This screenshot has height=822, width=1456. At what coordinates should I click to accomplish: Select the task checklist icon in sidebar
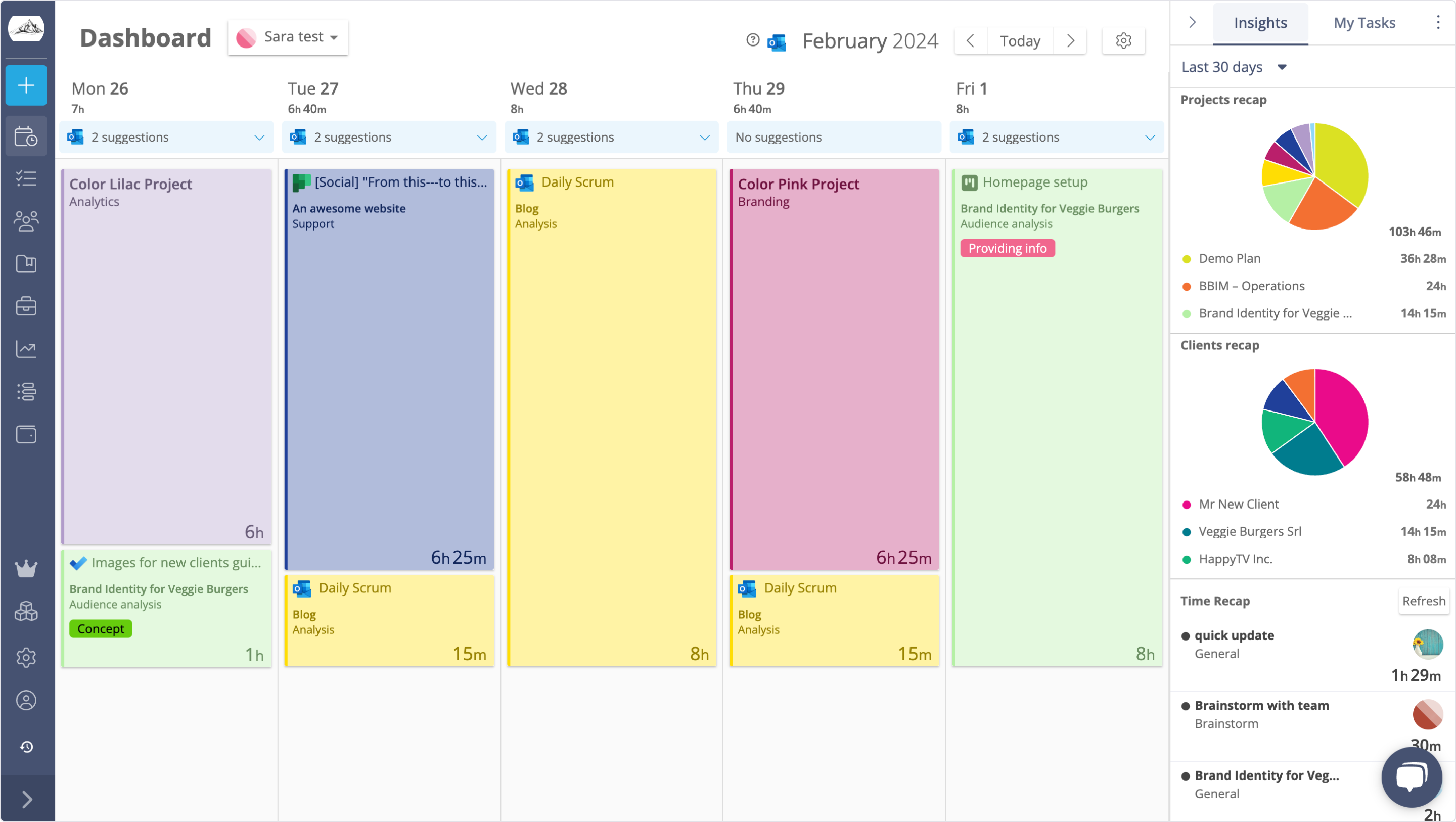click(26, 178)
